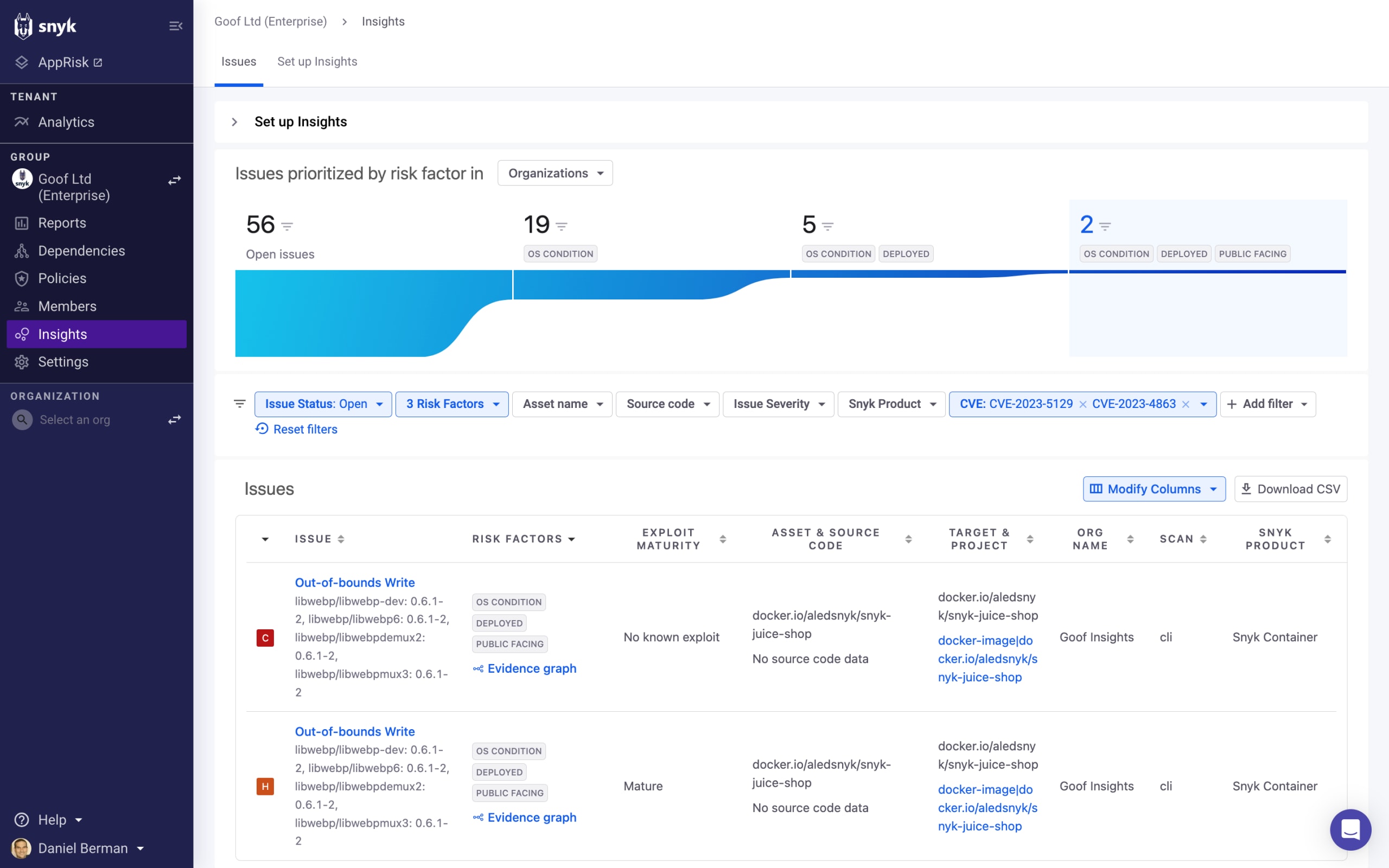Open Evidence graph for the critical issue

click(525, 668)
